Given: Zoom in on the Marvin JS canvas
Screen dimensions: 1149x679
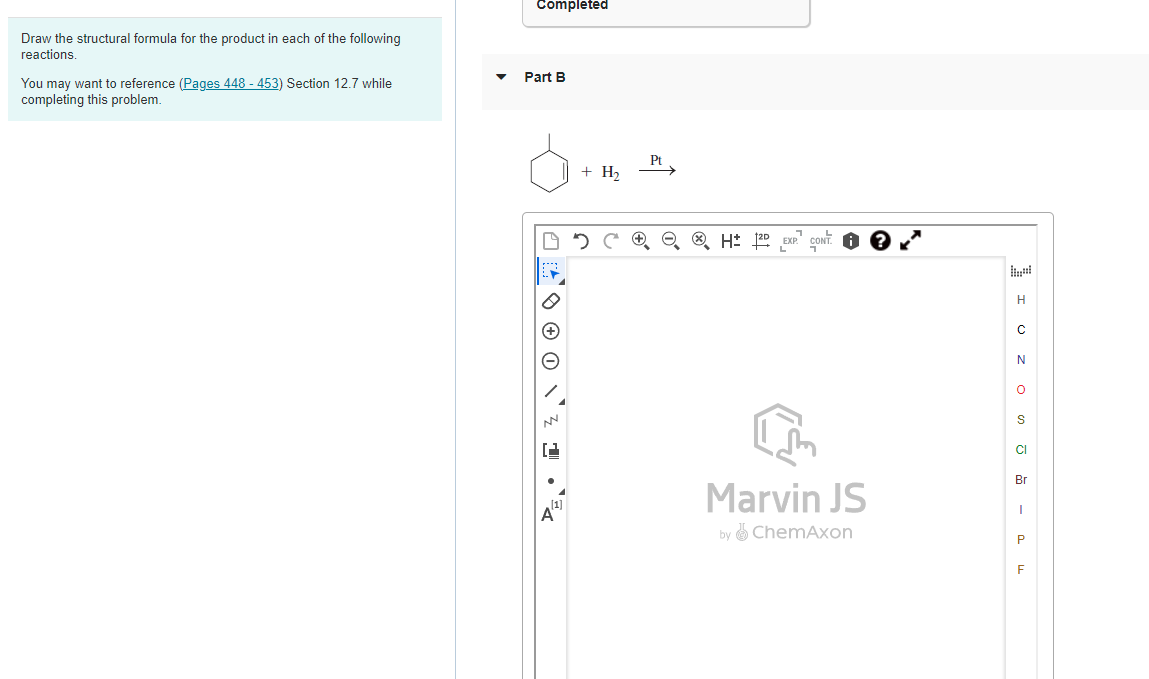Looking at the screenshot, I should coord(640,241).
